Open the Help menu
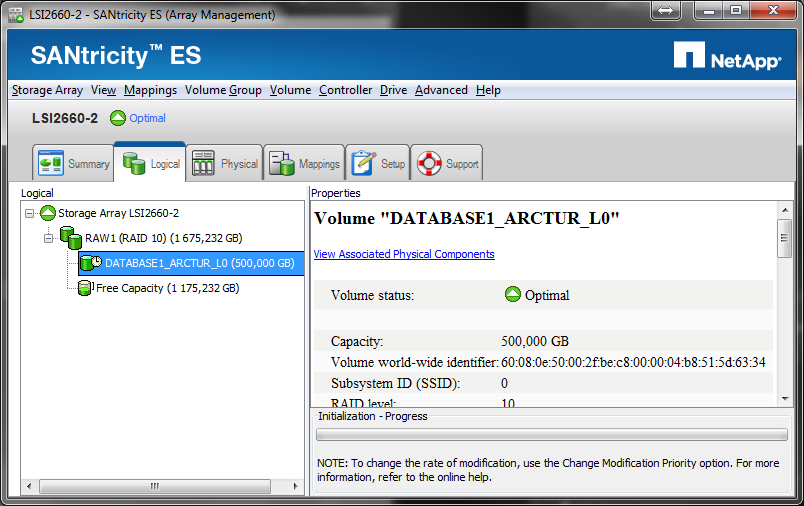Image resolution: width=804 pixels, height=506 pixels. pyautogui.click(x=488, y=90)
